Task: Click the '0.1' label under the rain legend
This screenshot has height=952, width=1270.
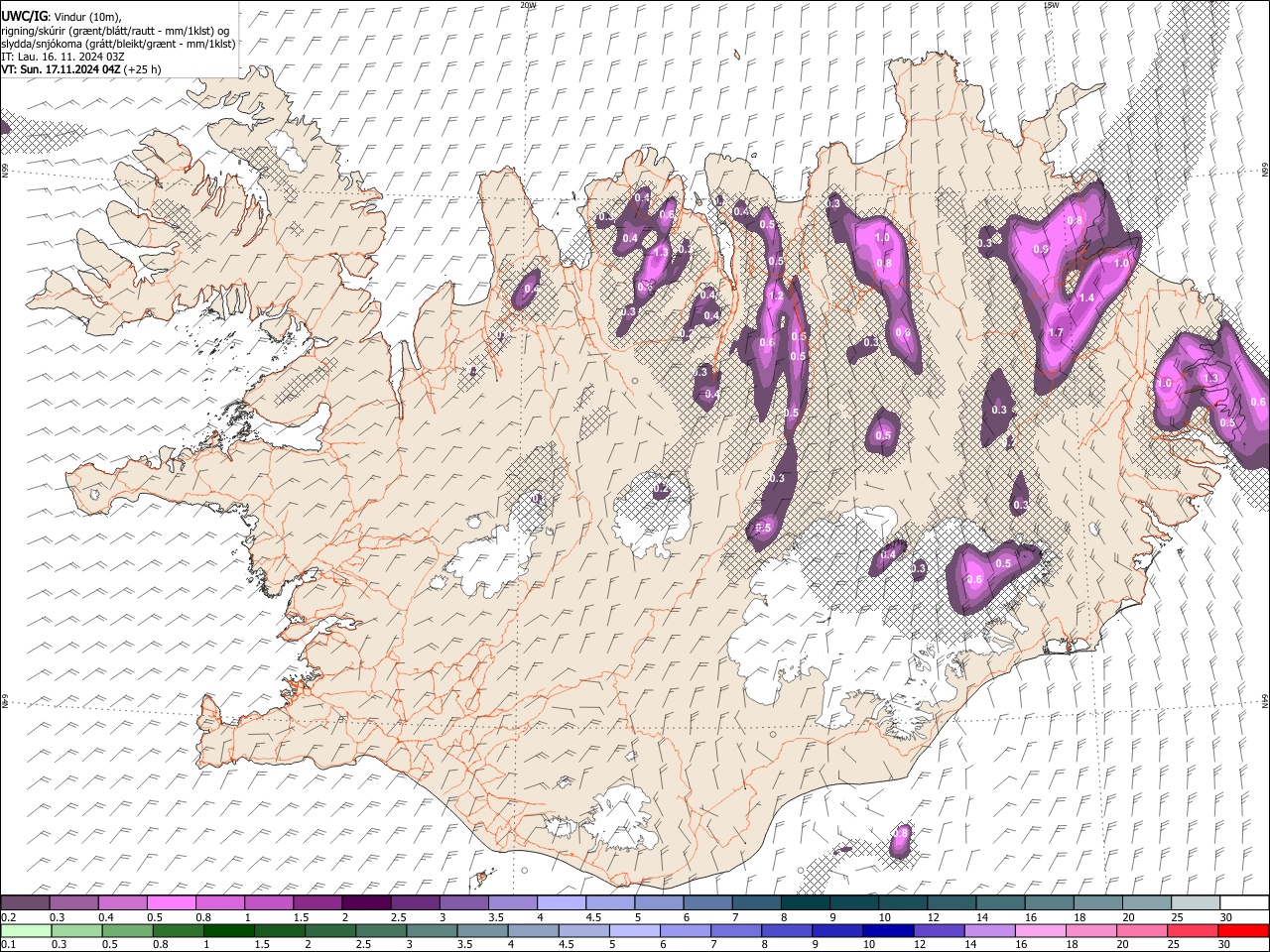Action: click(x=9, y=945)
